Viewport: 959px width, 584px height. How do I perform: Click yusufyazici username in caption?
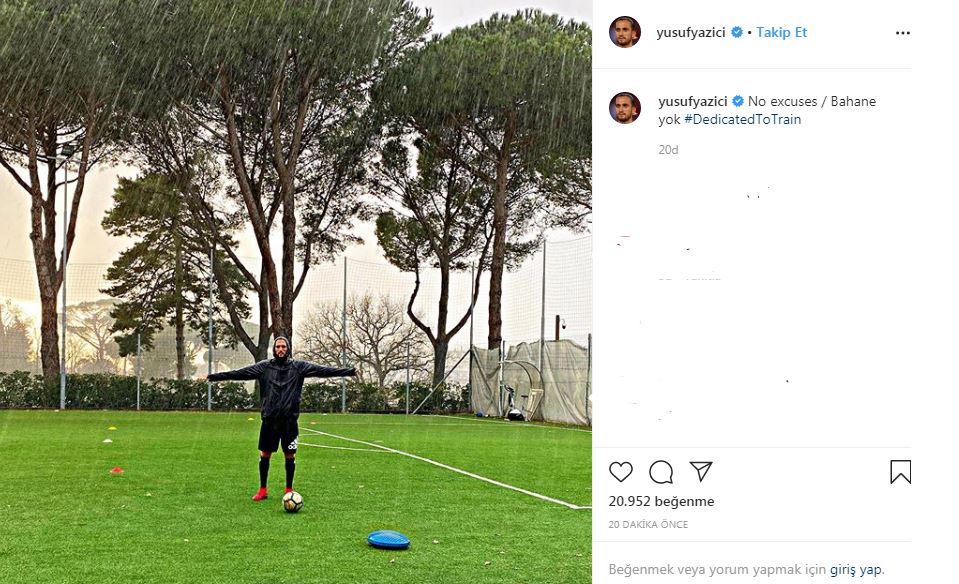(693, 101)
